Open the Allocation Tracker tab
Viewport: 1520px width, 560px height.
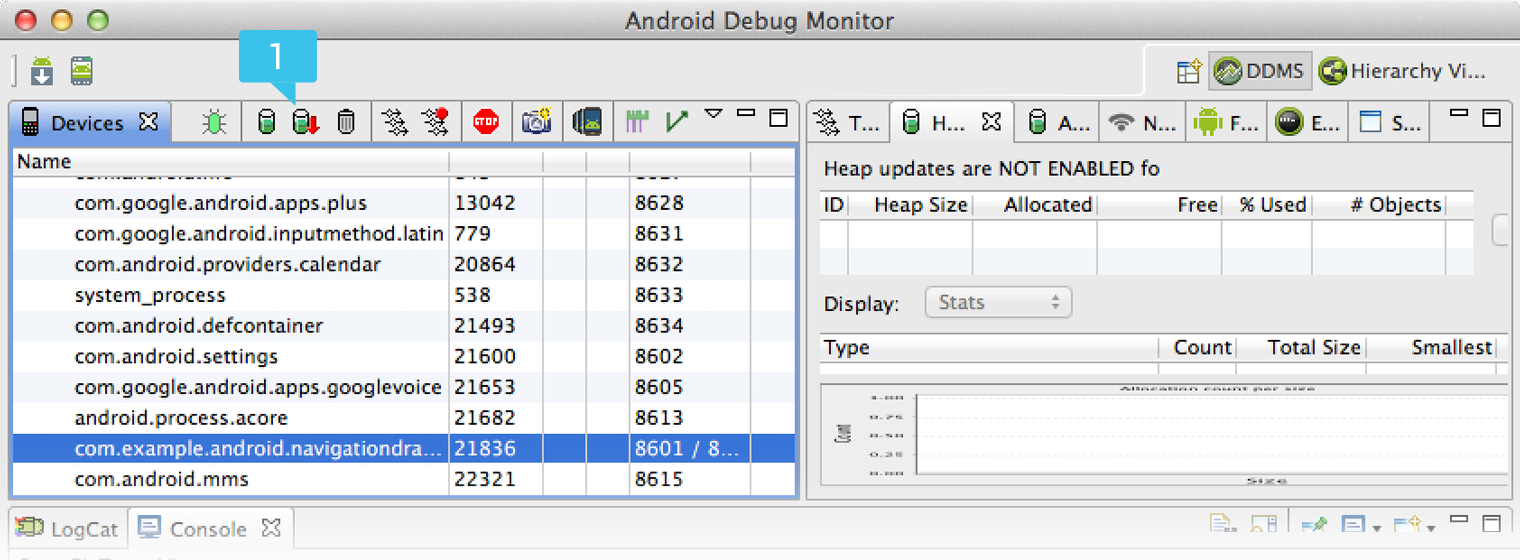click(1059, 123)
